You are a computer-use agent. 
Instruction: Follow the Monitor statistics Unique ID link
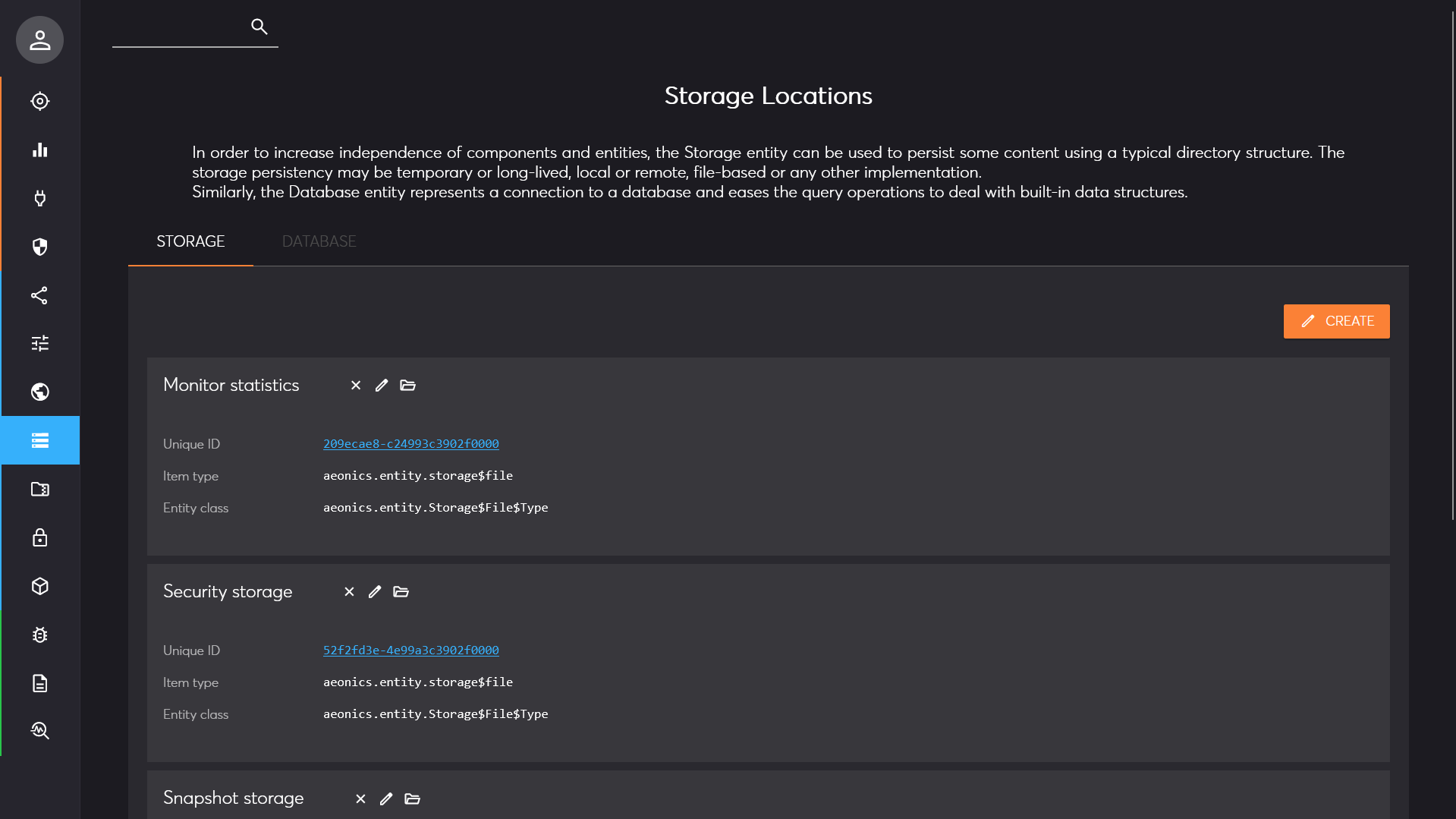click(410, 443)
